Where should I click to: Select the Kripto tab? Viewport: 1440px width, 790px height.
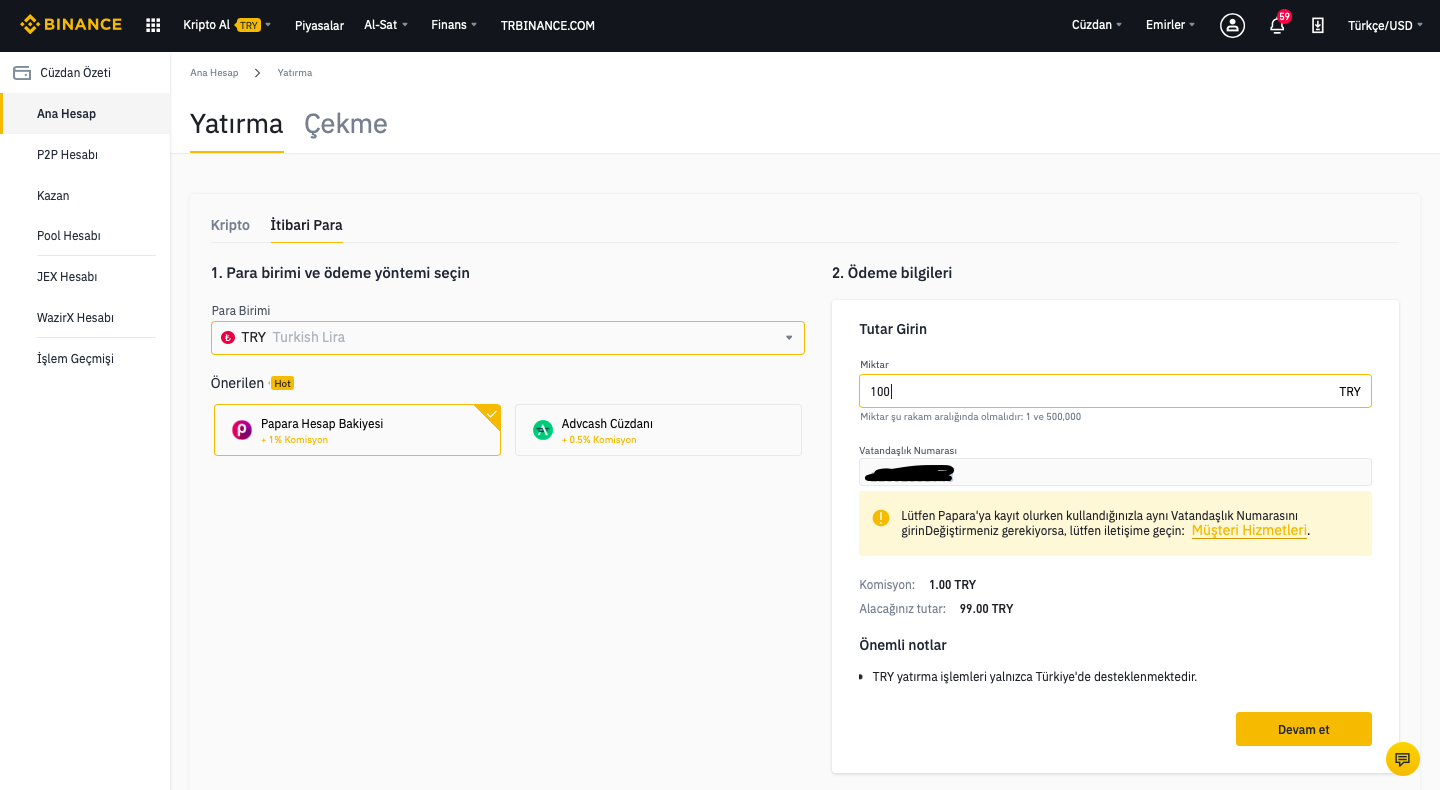point(230,225)
